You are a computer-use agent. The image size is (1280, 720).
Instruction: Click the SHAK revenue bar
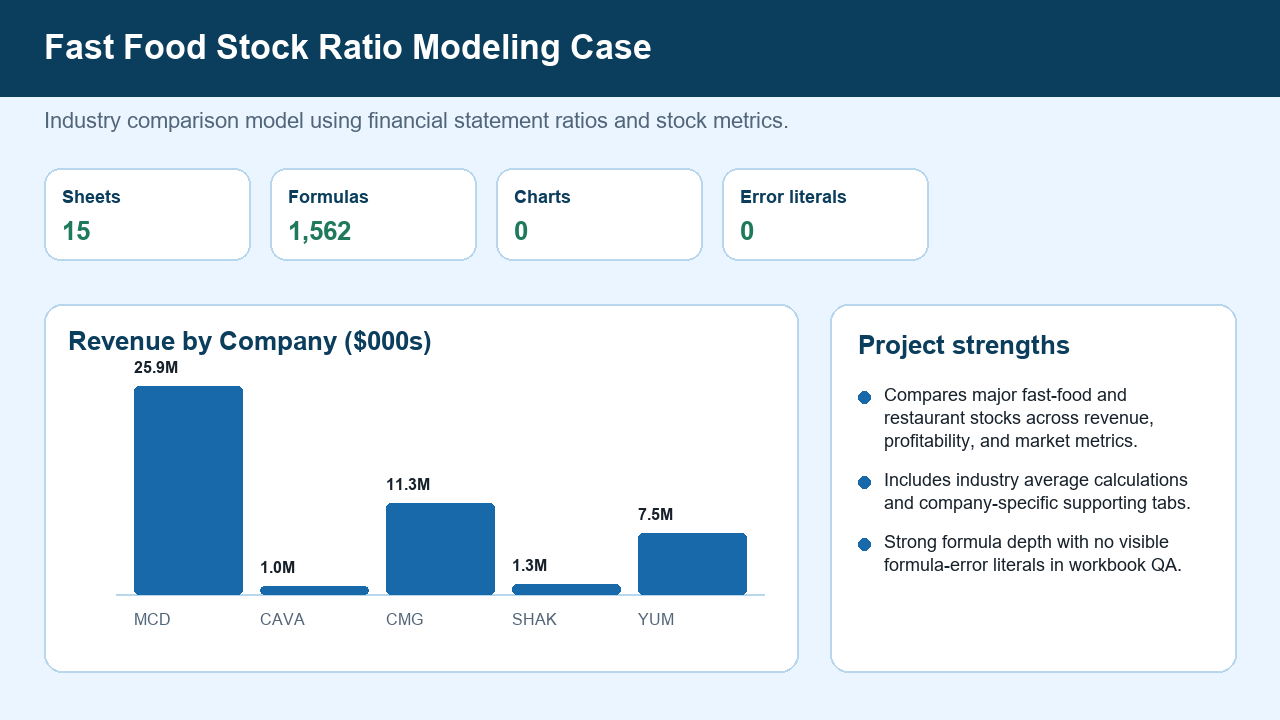pos(566,589)
